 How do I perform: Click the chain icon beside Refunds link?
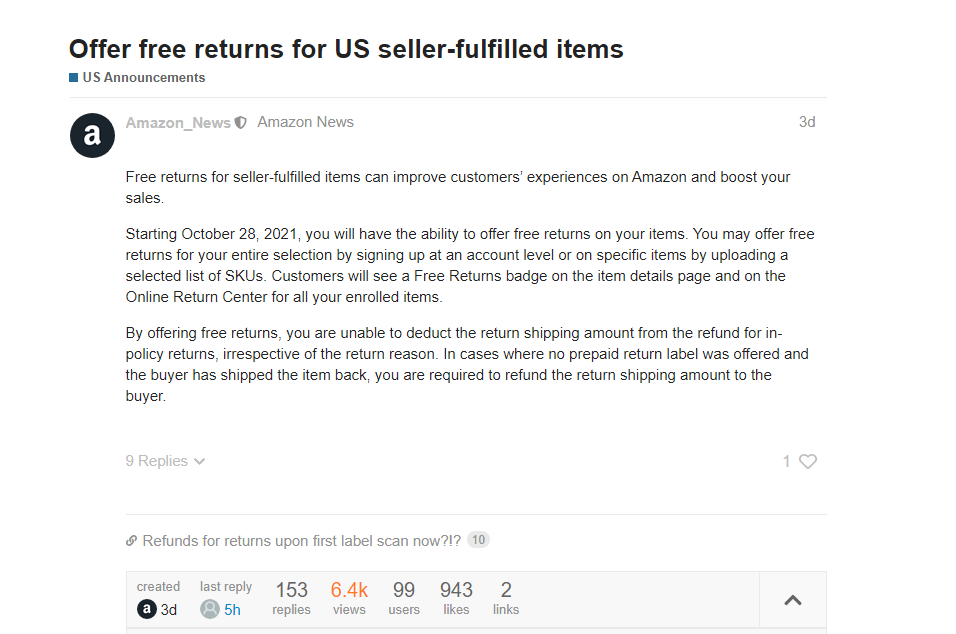tap(131, 541)
